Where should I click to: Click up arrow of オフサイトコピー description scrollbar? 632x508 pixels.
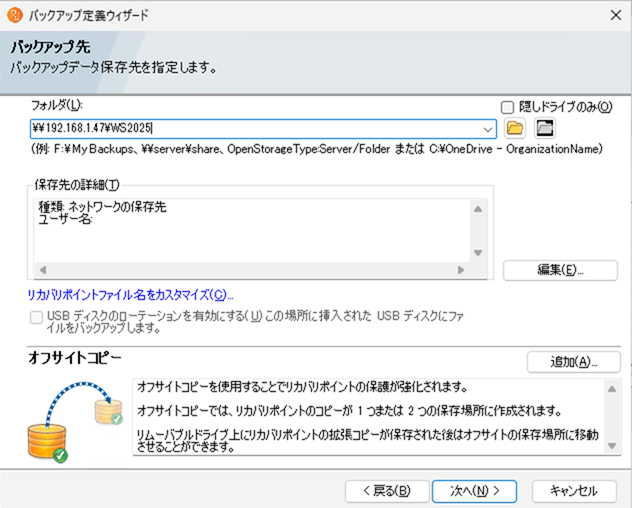pos(612,389)
